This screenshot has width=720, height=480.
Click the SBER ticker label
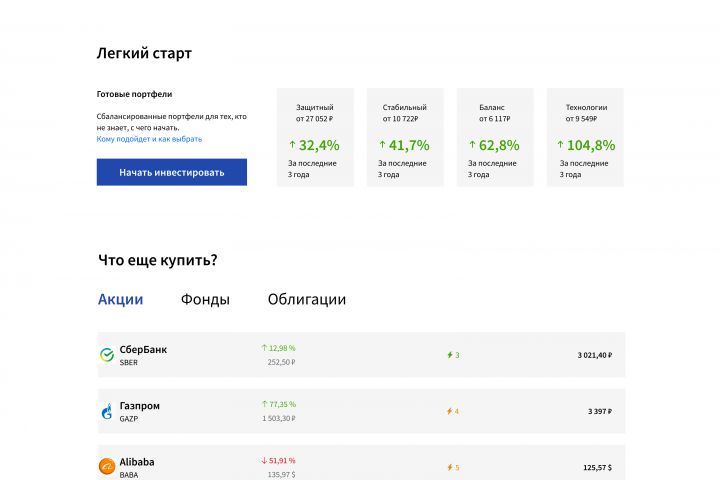point(129,362)
